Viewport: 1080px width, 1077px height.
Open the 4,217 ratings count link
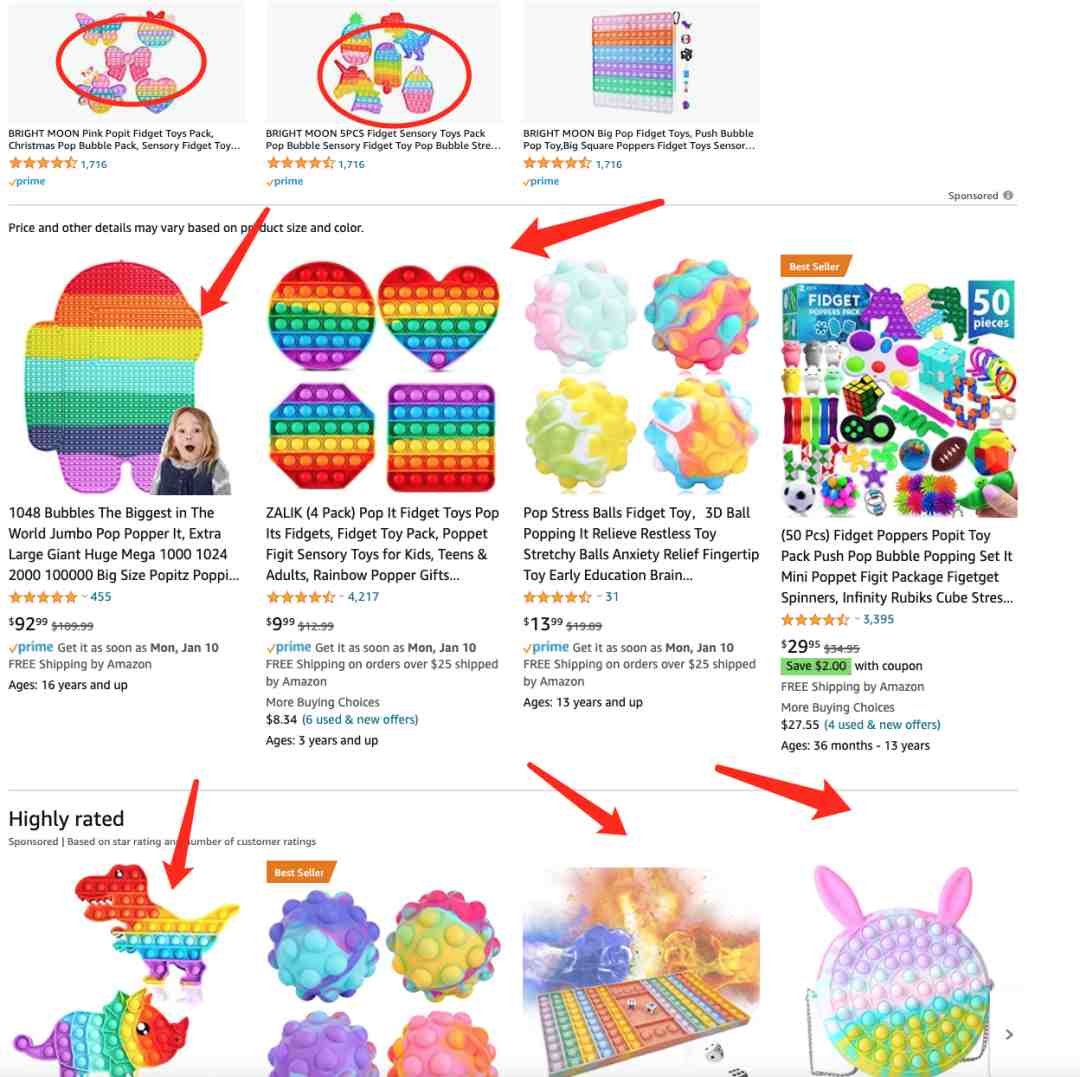point(363,597)
